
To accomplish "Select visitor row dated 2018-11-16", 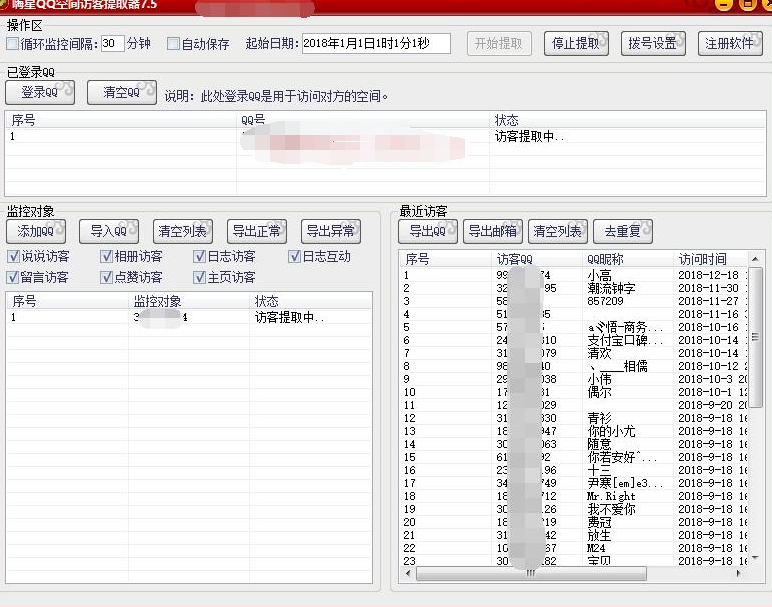I will coord(575,314).
